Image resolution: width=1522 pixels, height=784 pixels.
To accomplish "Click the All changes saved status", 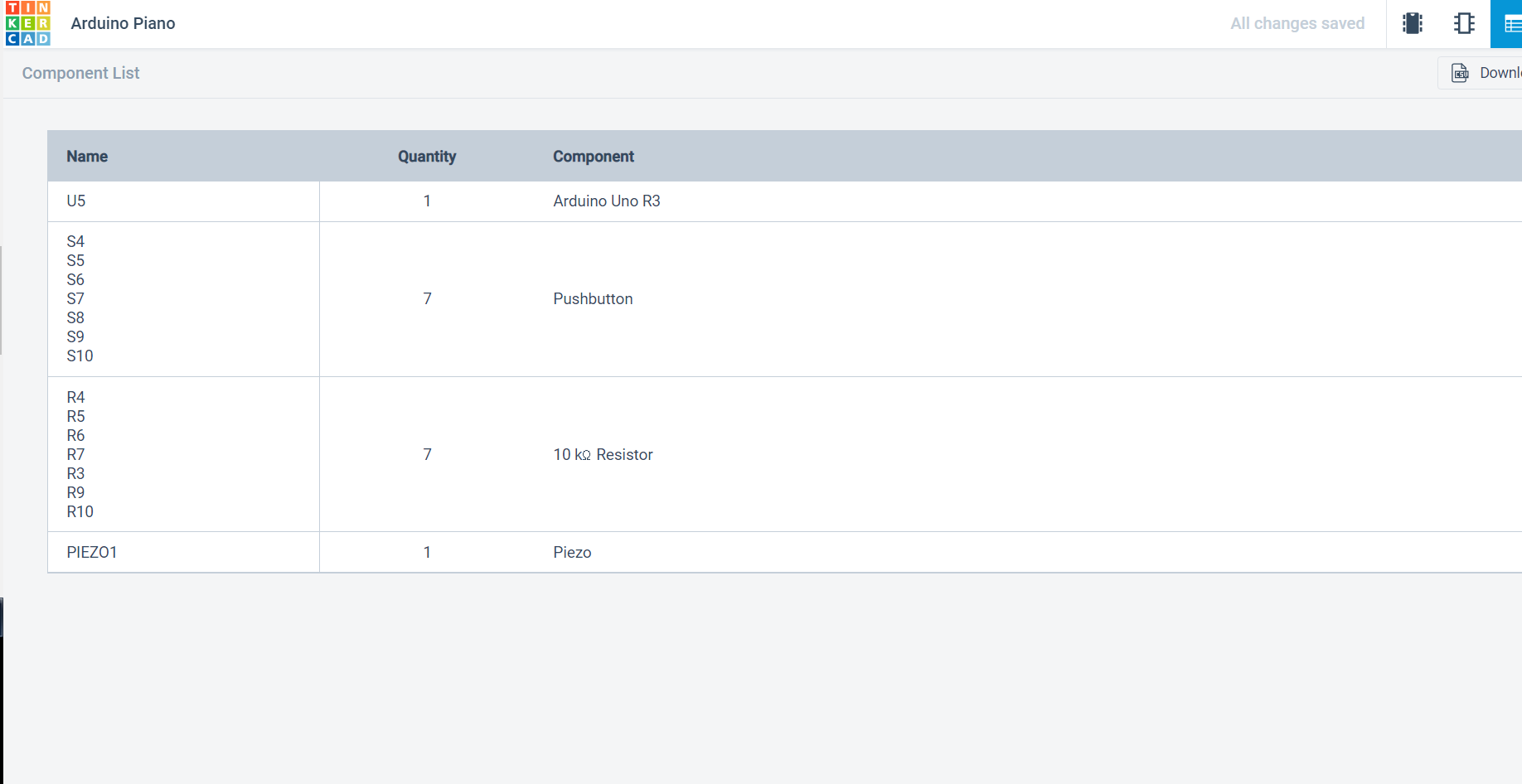I will coord(1297,23).
